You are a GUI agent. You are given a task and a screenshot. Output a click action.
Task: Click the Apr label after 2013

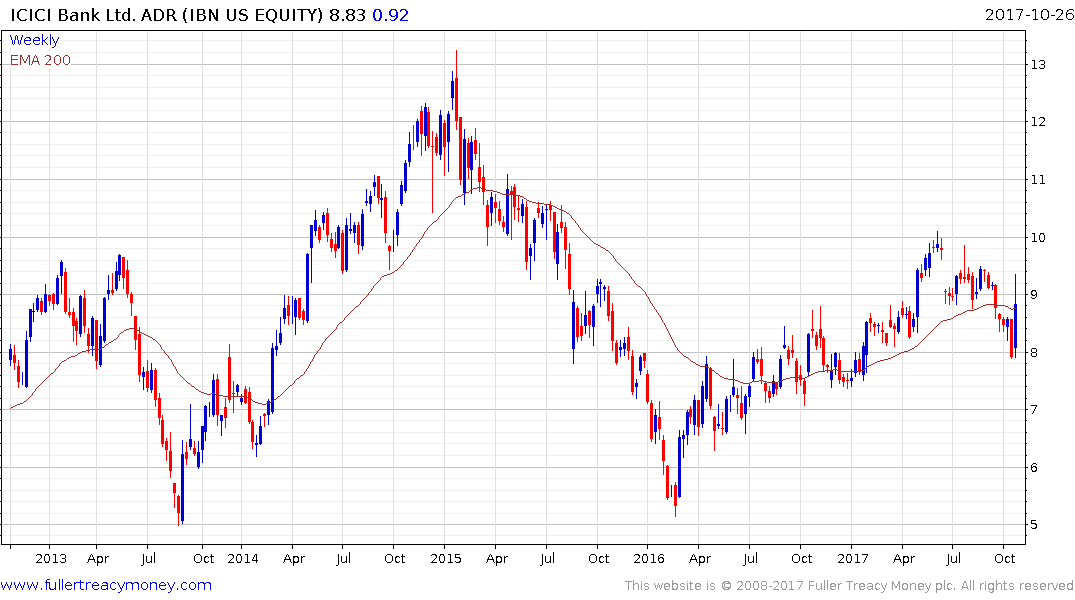(98, 558)
